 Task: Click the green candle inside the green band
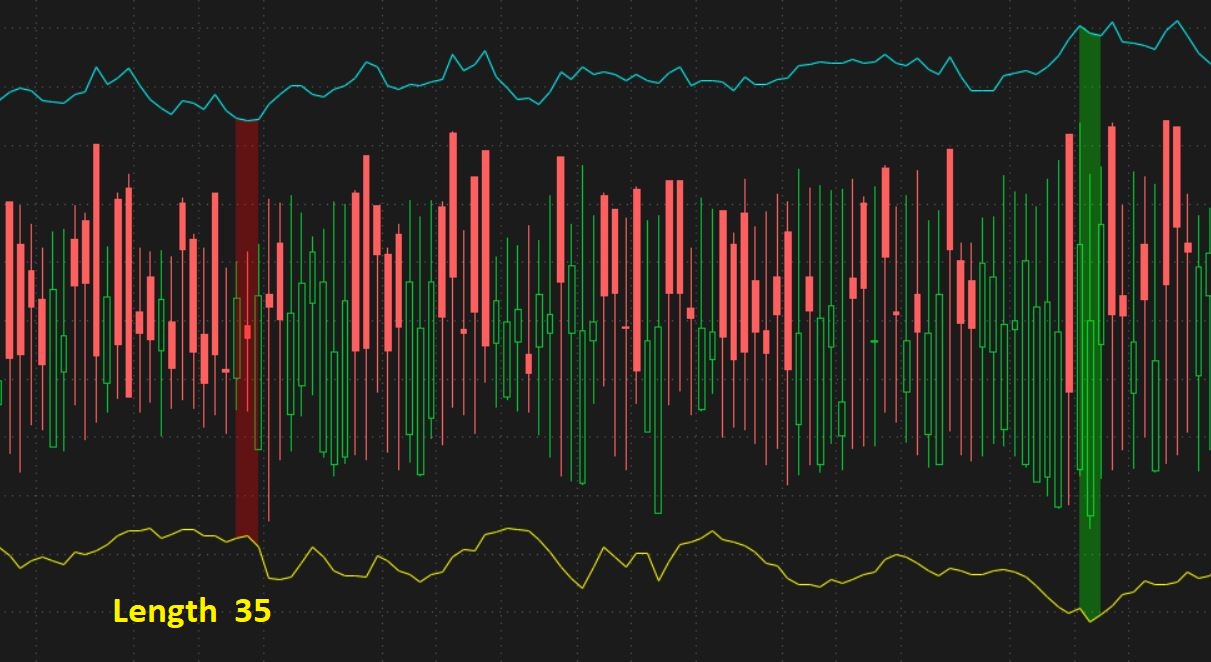[x=1090, y=418]
